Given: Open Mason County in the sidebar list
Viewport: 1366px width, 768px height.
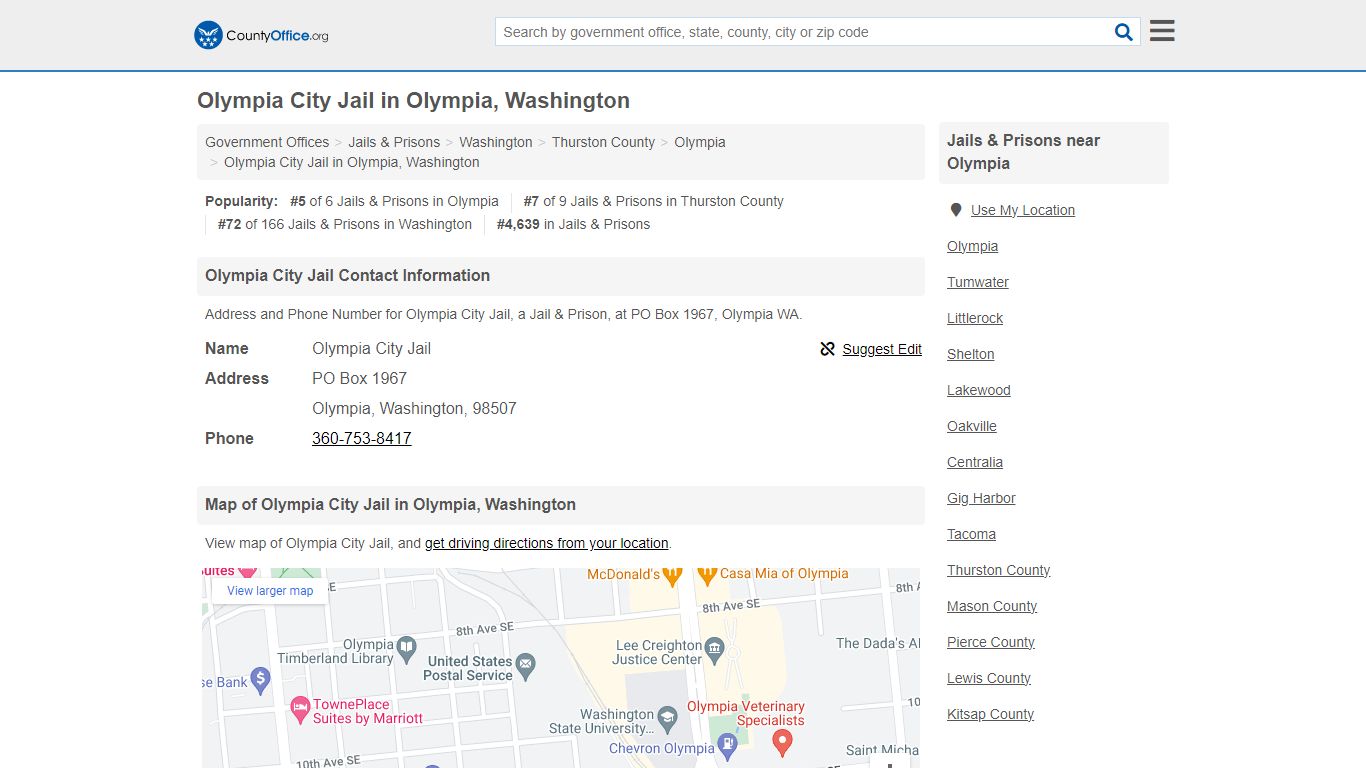Looking at the screenshot, I should tap(992, 606).
